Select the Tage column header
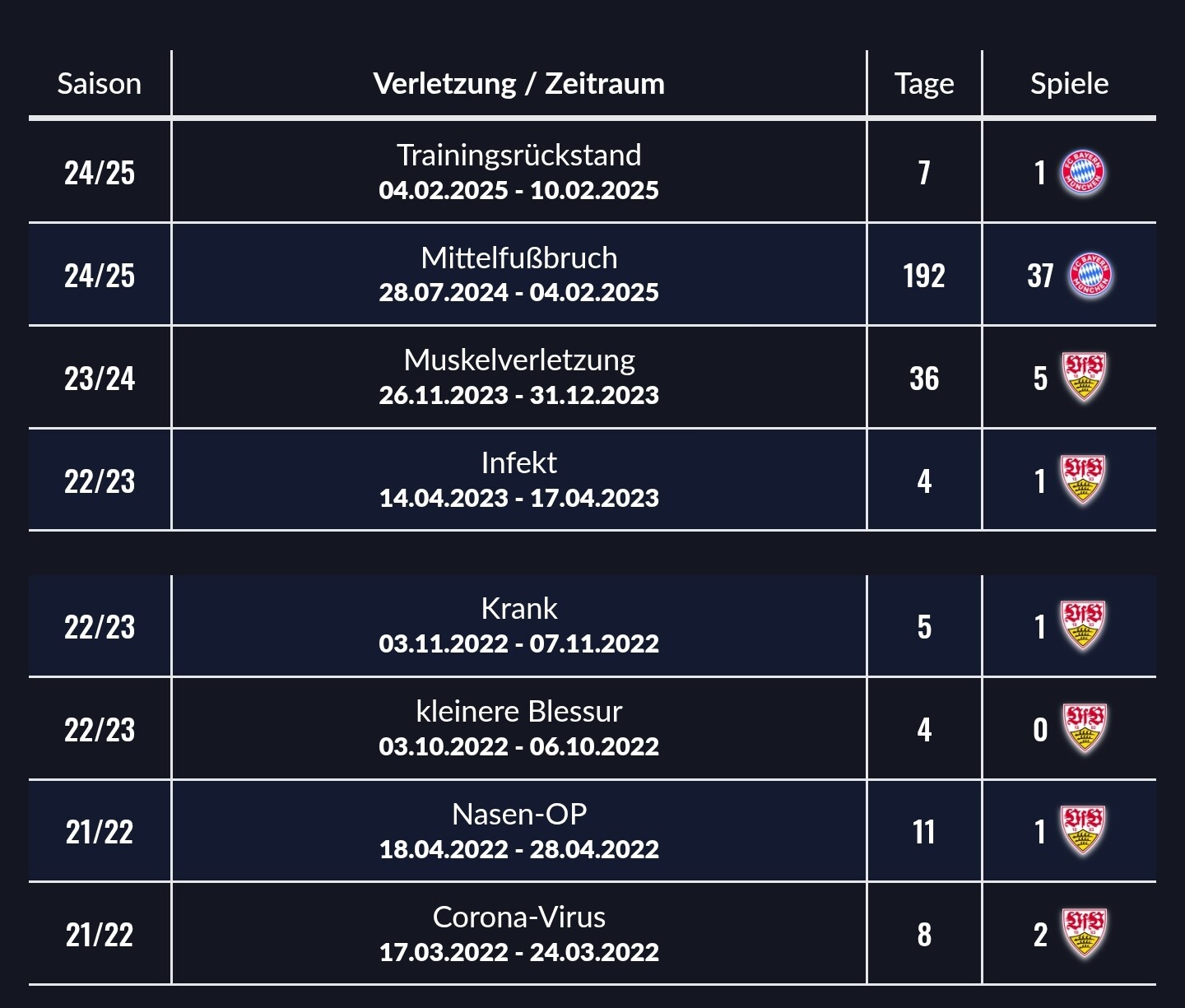The image size is (1185, 1008). pyautogui.click(x=924, y=83)
